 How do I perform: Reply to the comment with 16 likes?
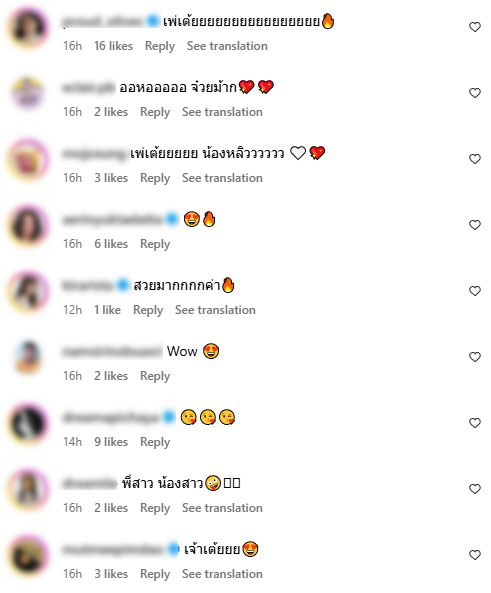pyautogui.click(x=160, y=46)
